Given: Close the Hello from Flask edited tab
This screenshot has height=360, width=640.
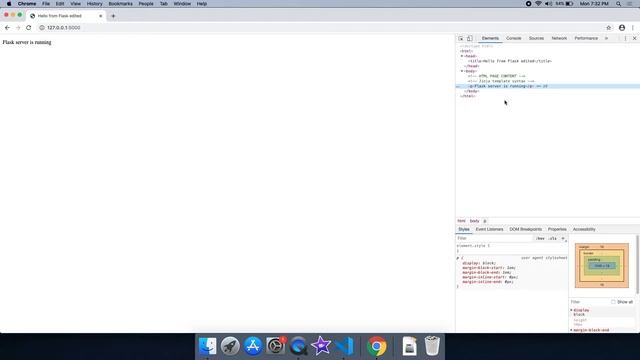Looking at the screenshot, I should point(100,16).
